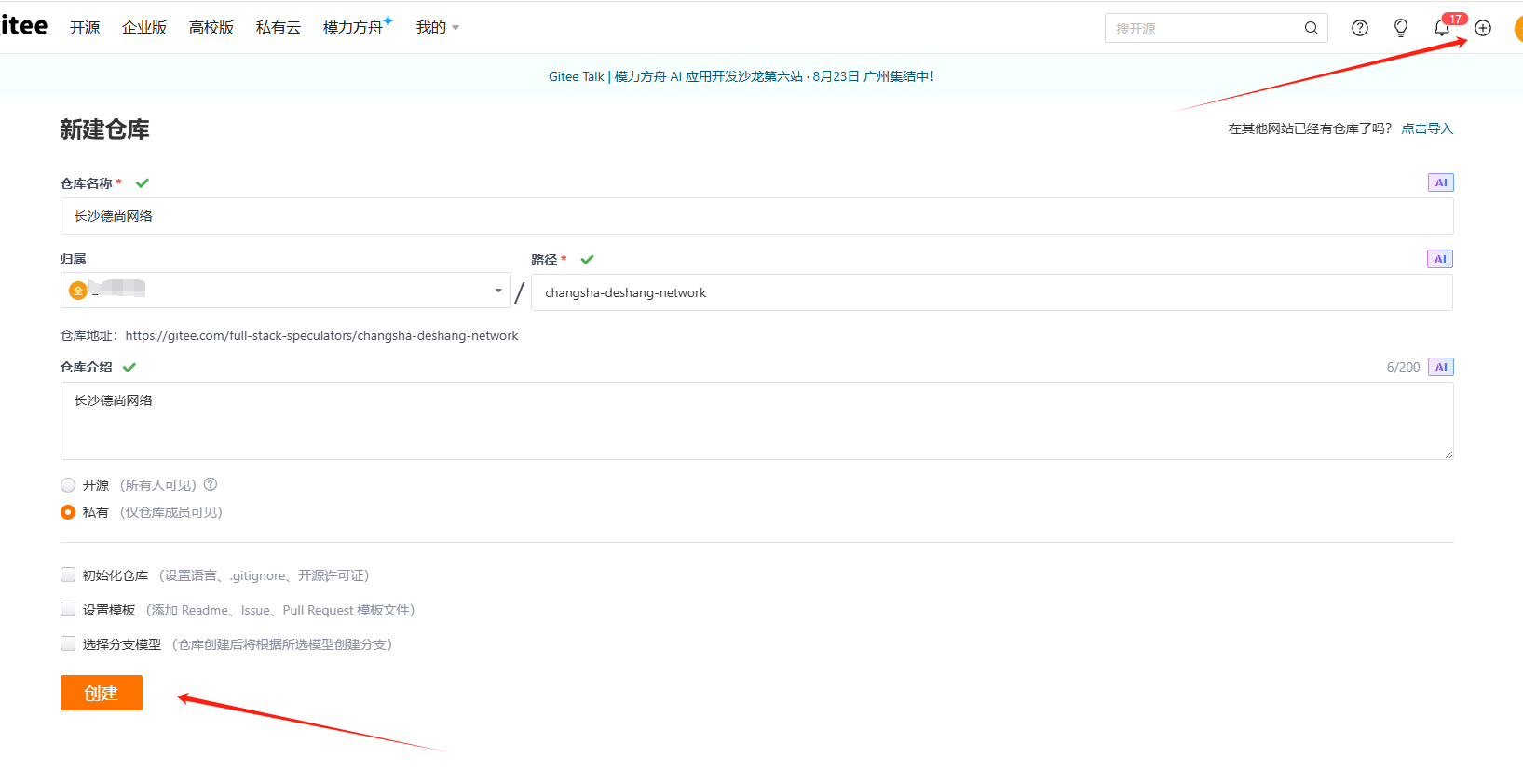
Task: Open the 归属 owner dropdown
Action: point(285,291)
